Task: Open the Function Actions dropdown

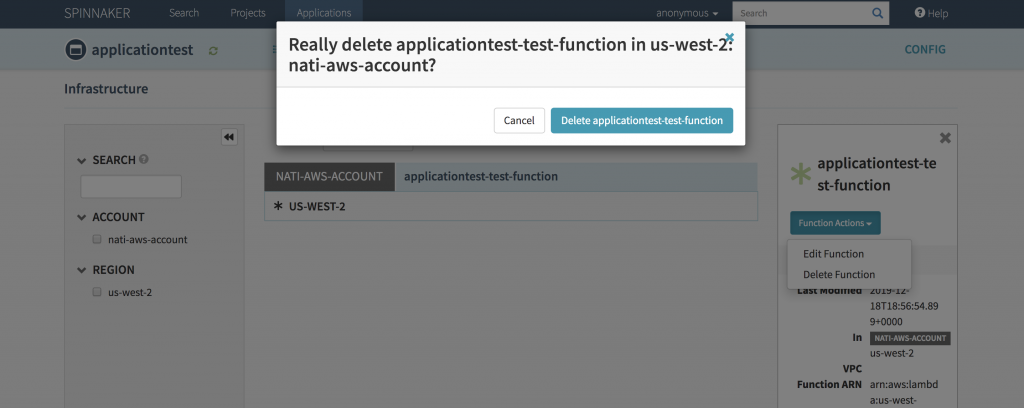Action: click(835, 223)
